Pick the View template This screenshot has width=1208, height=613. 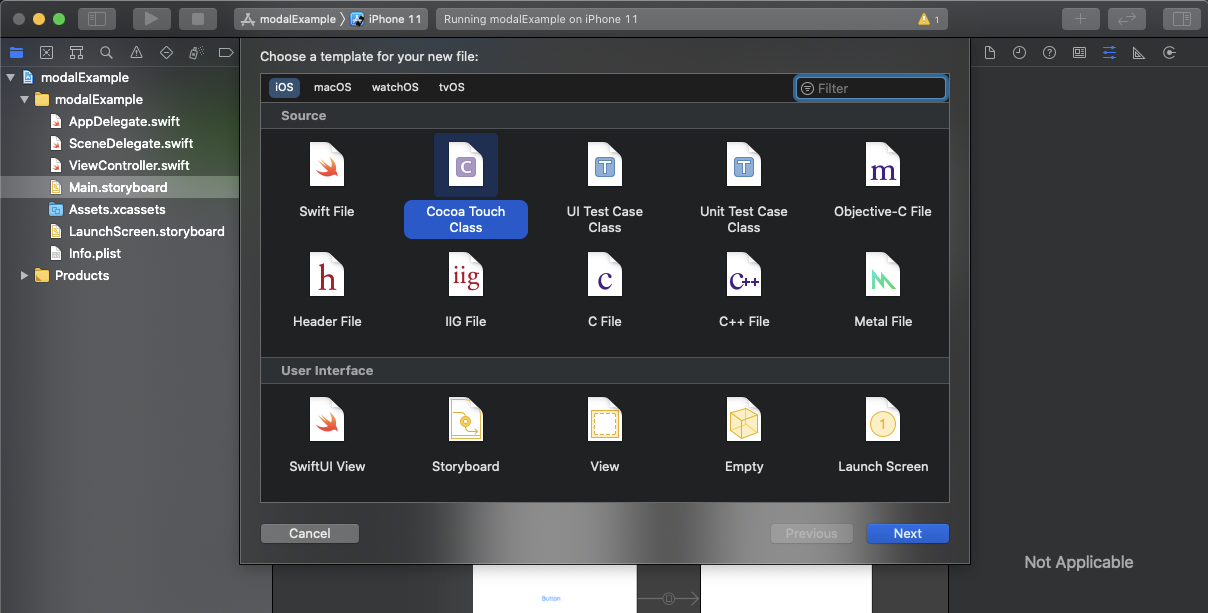tap(605, 435)
